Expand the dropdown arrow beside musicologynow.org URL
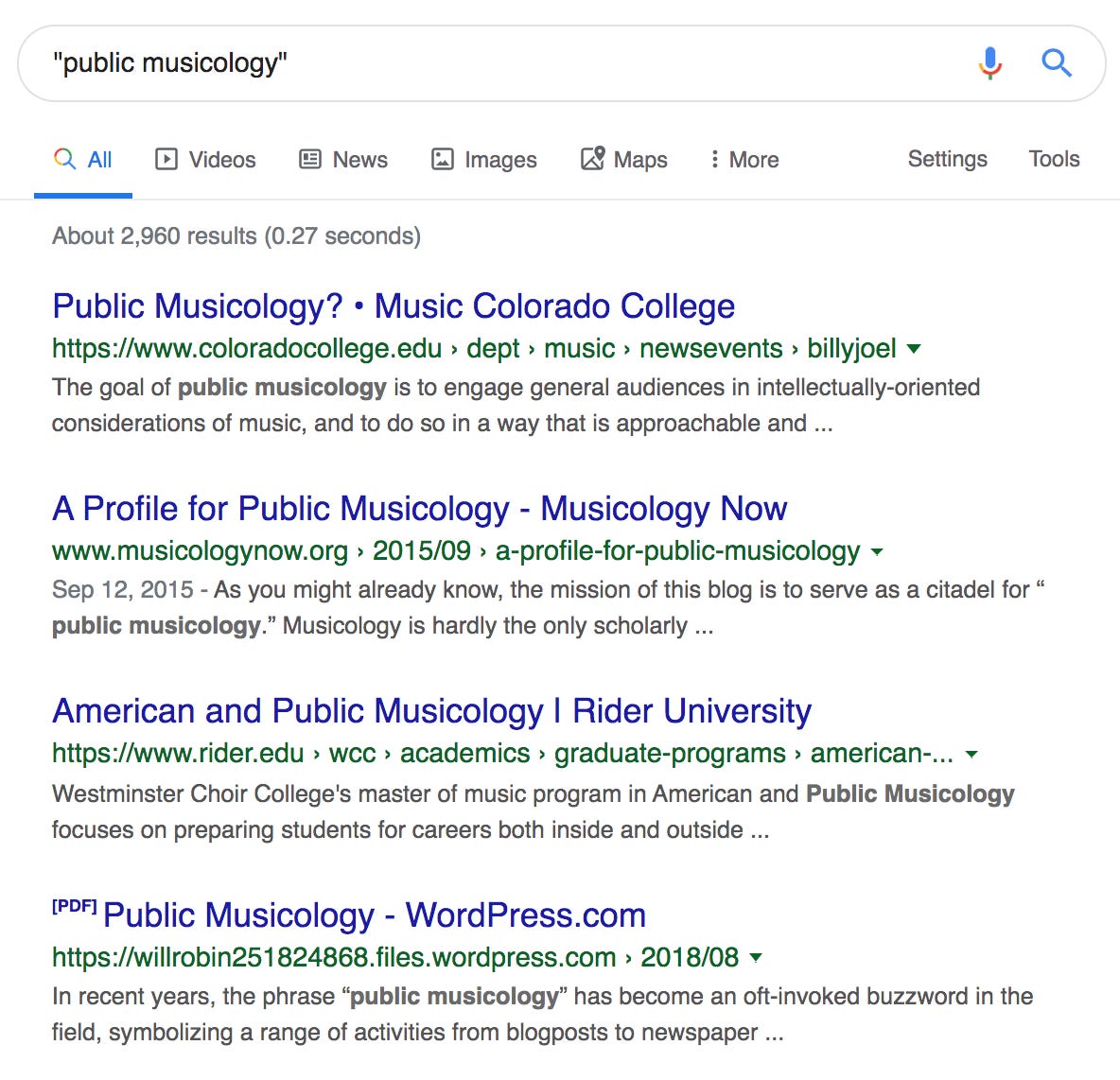This screenshot has height=1080, width=1120. (x=877, y=552)
